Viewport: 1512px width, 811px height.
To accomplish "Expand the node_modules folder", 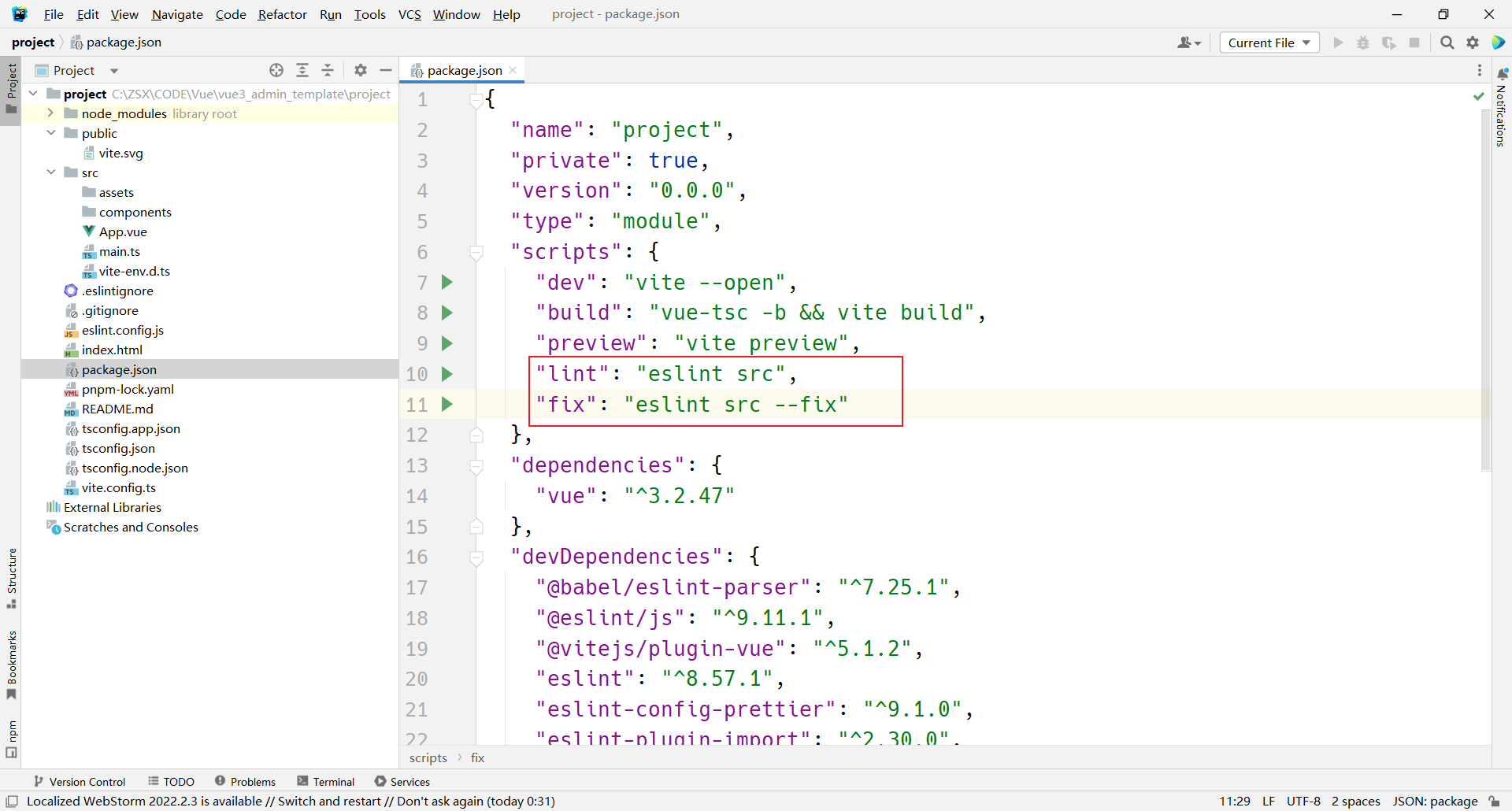I will [x=51, y=113].
